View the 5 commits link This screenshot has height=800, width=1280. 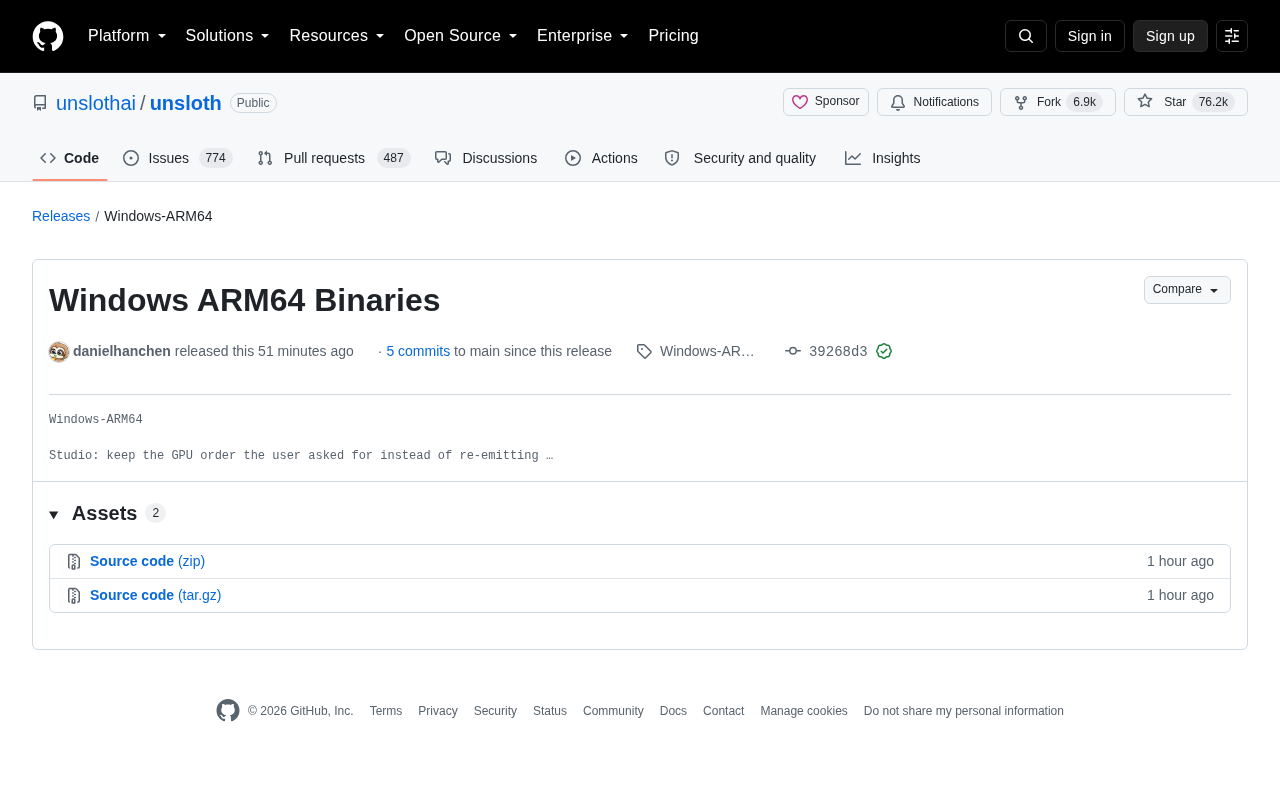418,351
